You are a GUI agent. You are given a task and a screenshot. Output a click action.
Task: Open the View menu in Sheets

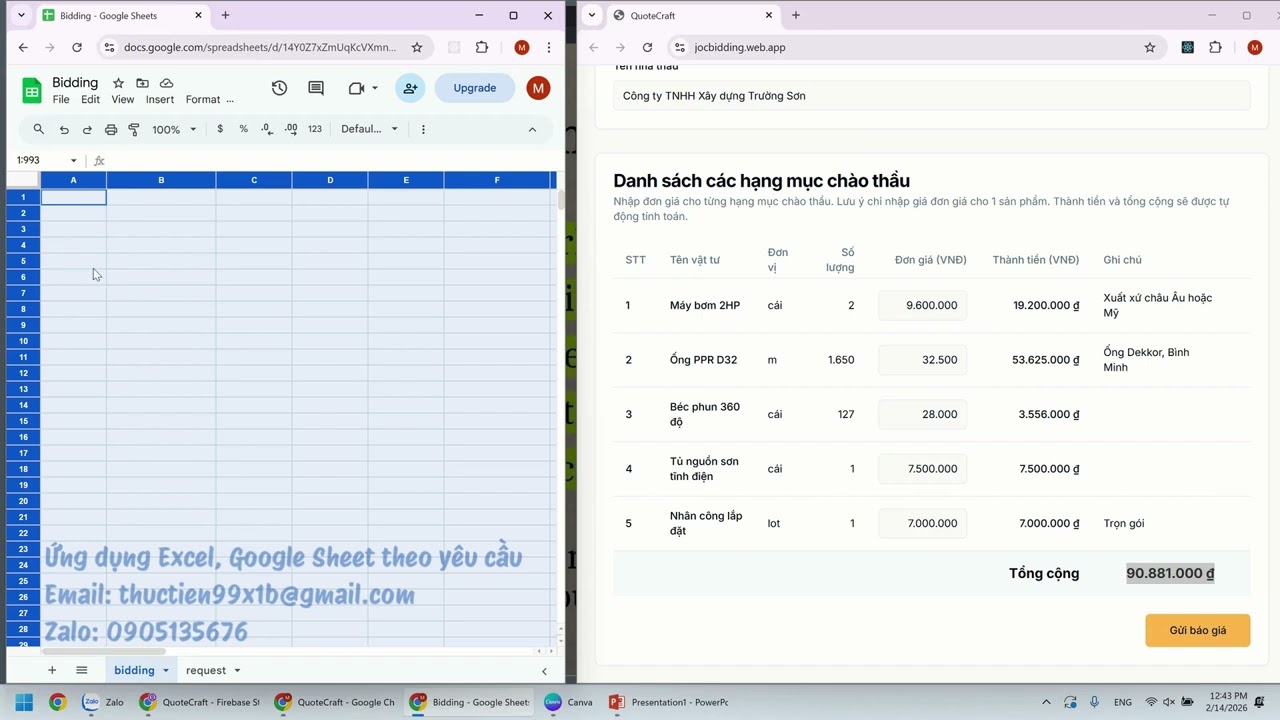[x=122, y=100]
